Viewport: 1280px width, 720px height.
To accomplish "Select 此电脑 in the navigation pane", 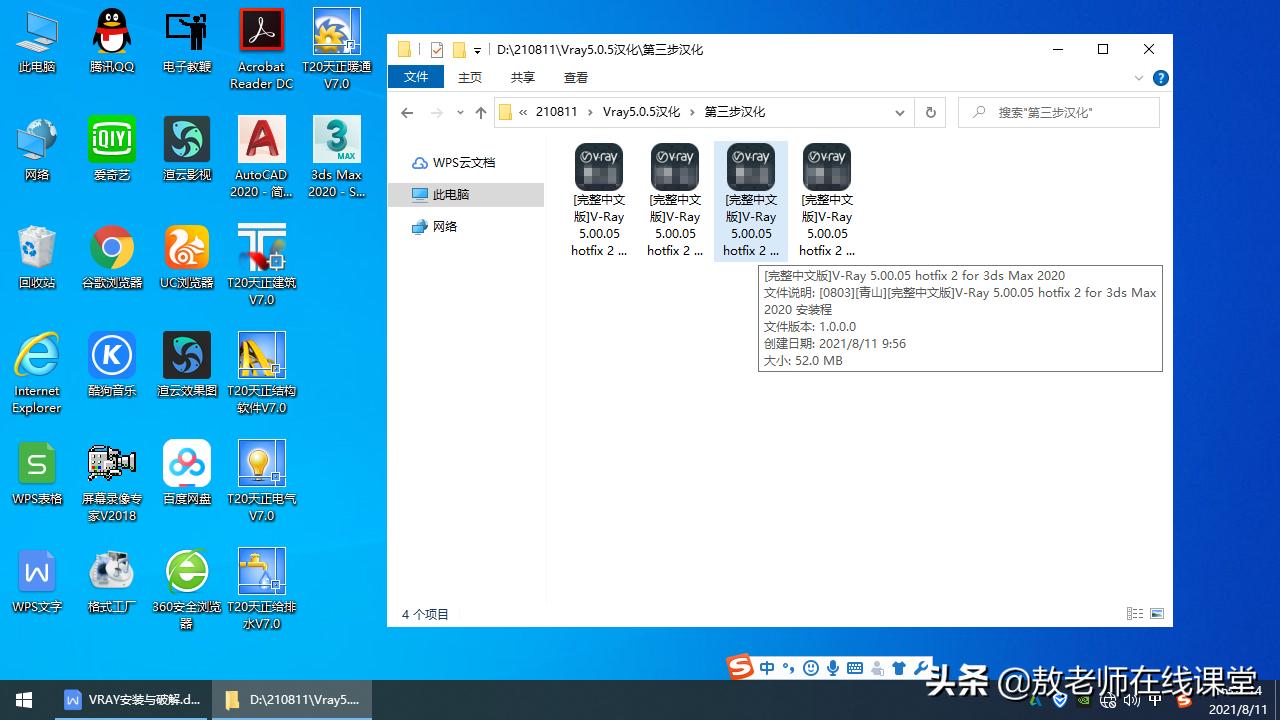I will pos(450,194).
